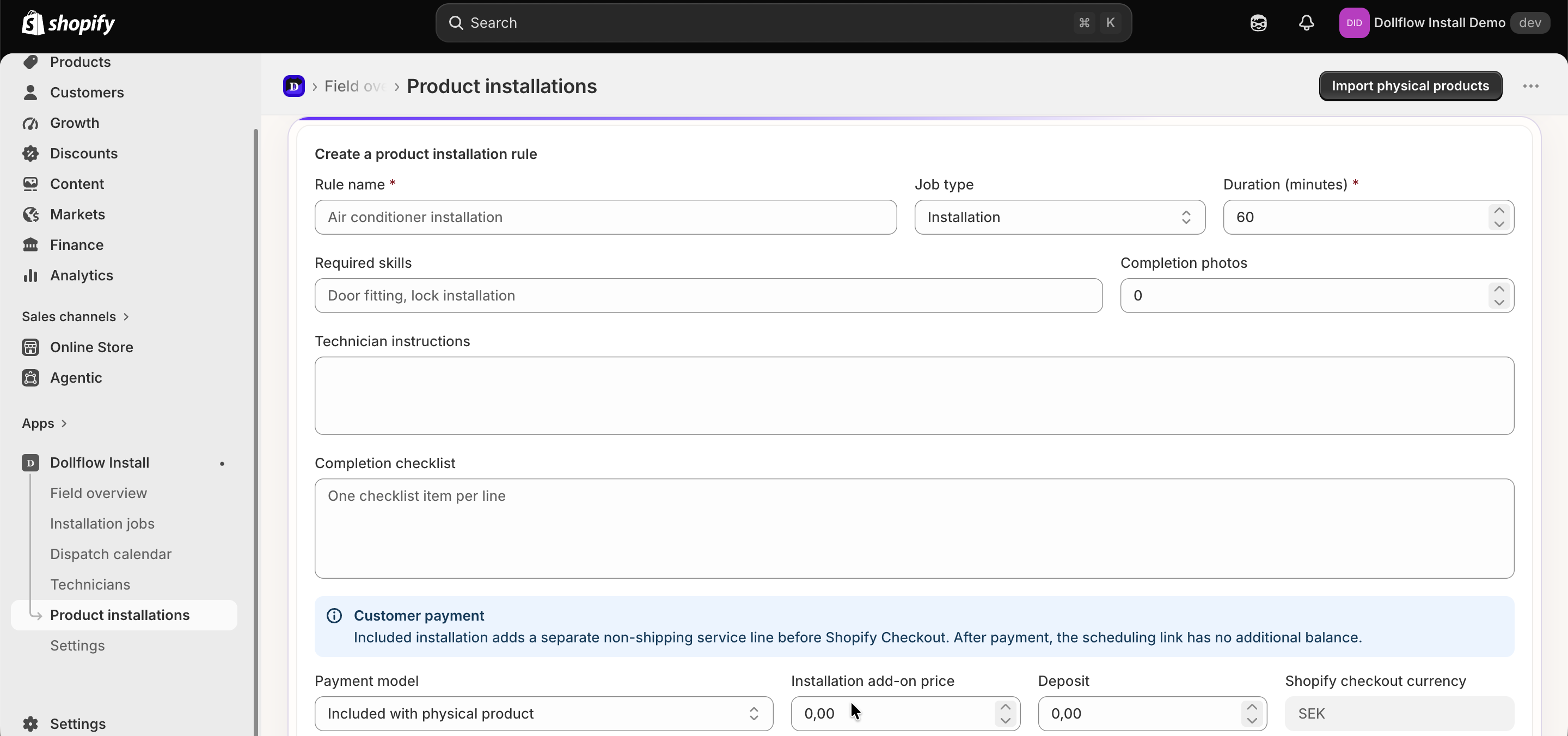The width and height of the screenshot is (1568, 736).
Task: Open Dollflow Install app Settings
Action: pyautogui.click(x=77, y=645)
